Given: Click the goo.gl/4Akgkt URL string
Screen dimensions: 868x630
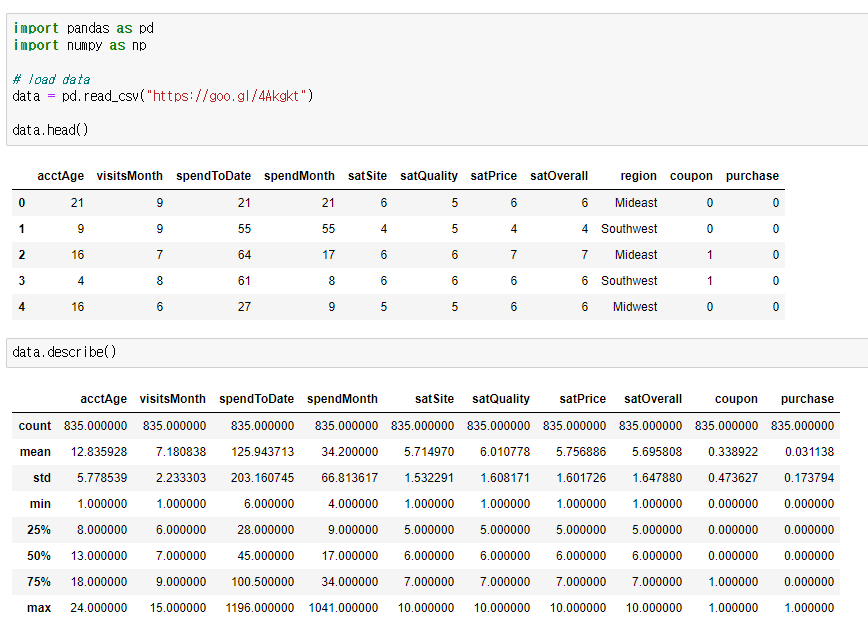Looking at the screenshot, I should 226,96.
